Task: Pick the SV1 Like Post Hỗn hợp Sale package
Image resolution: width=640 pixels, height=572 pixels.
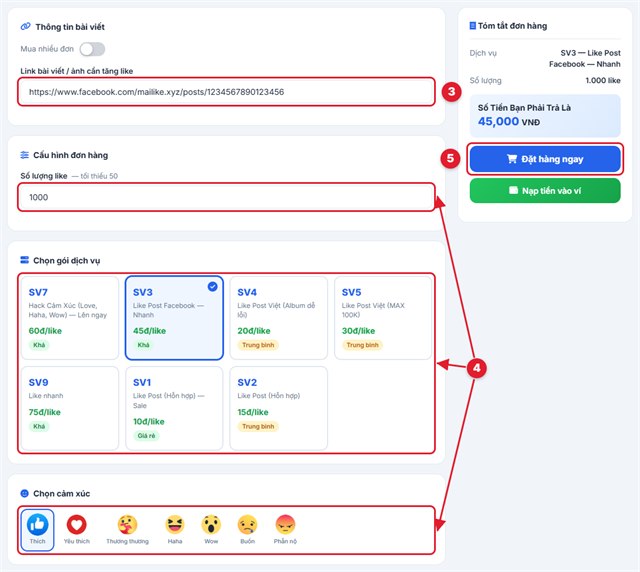Action: click(174, 408)
